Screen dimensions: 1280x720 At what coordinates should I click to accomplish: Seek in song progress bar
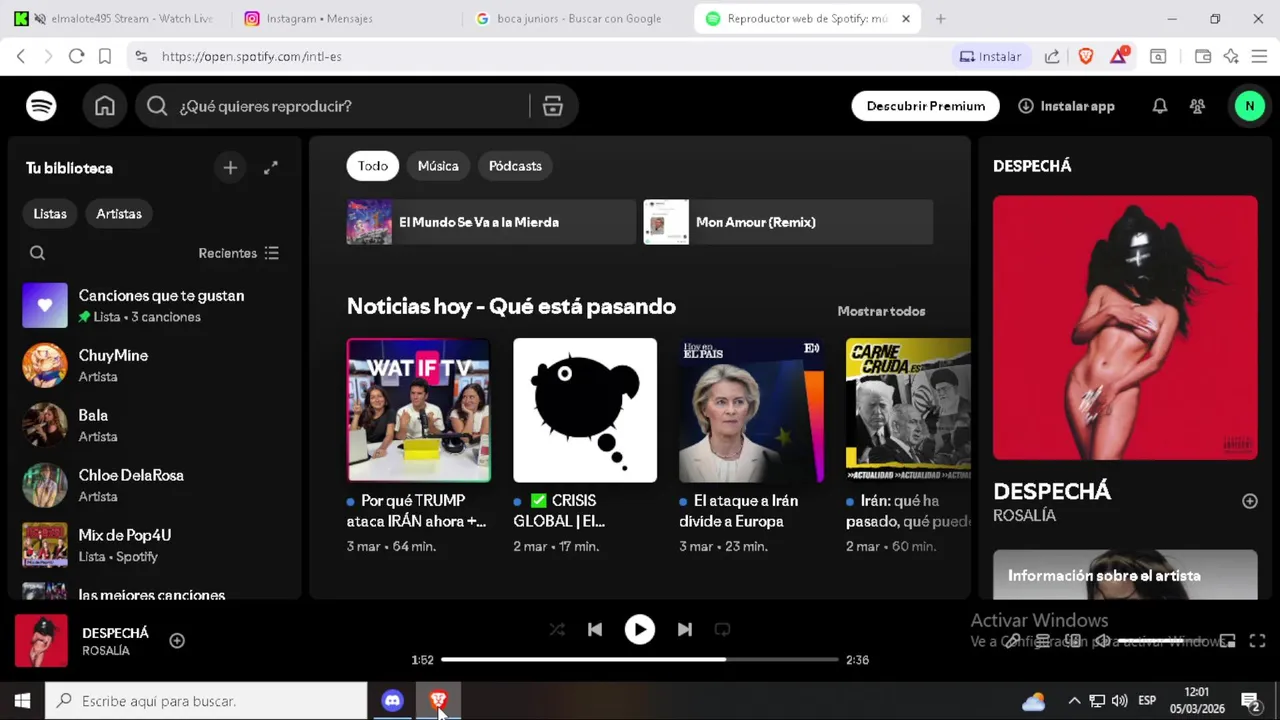click(640, 660)
